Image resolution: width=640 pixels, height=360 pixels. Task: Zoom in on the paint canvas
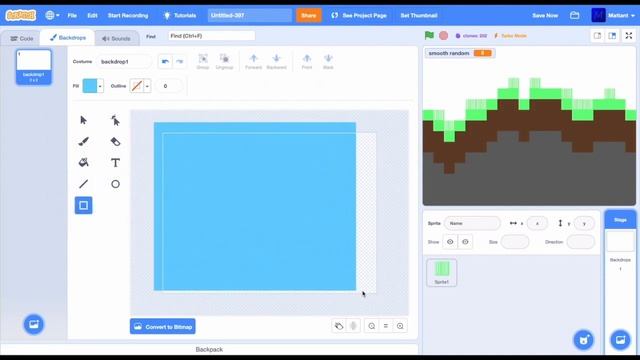point(400,326)
